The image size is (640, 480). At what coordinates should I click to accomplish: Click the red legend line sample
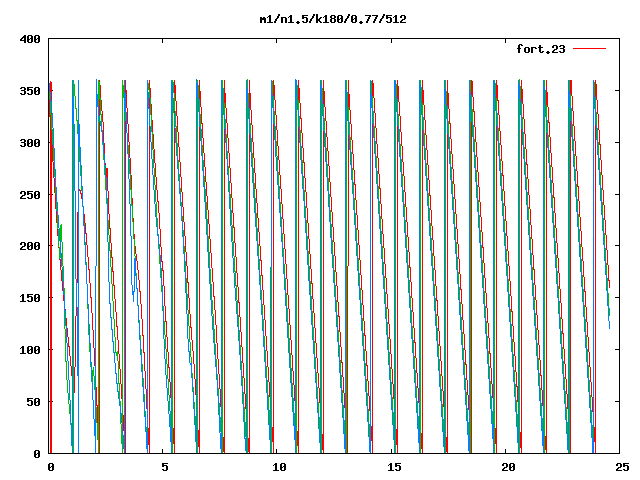pyautogui.click(x=589, y=49)
